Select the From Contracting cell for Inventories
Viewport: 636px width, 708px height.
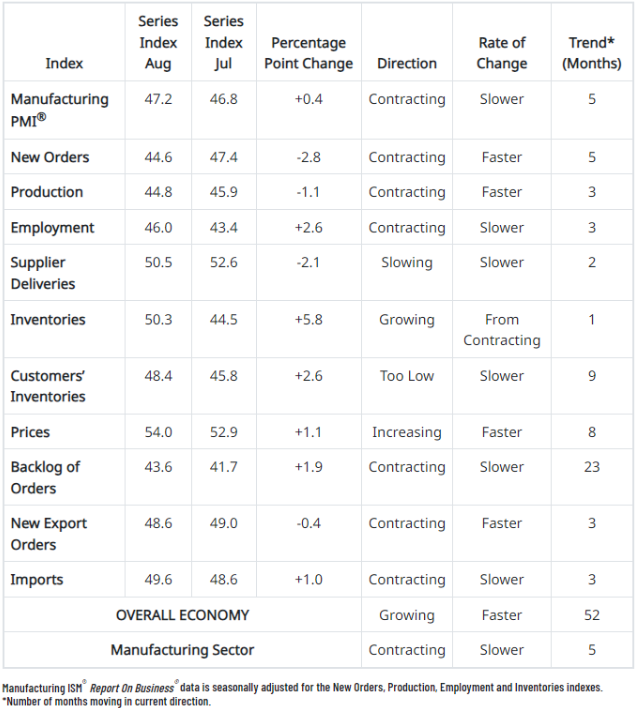502,330
